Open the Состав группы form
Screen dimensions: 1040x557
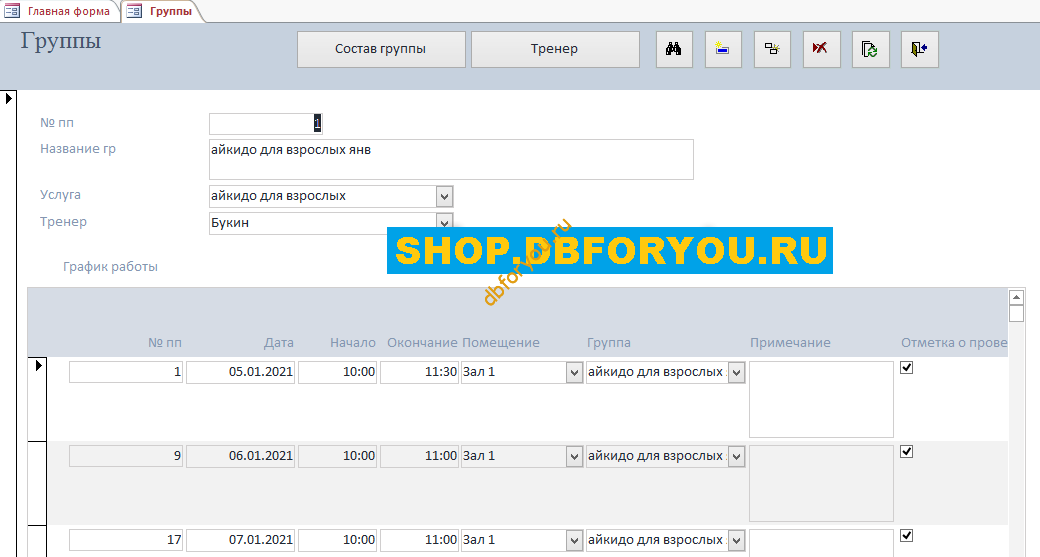(x=381, y=49)
